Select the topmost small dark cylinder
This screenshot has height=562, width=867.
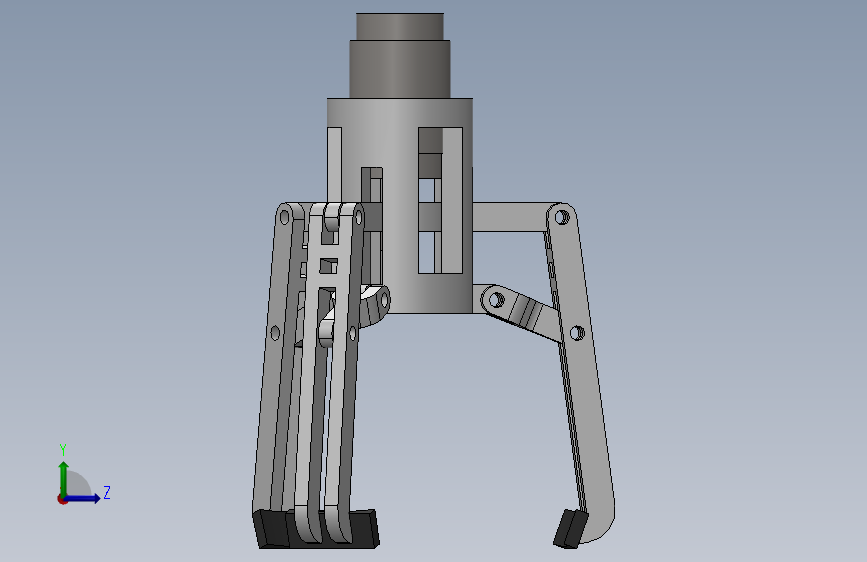tap(400, 27)
